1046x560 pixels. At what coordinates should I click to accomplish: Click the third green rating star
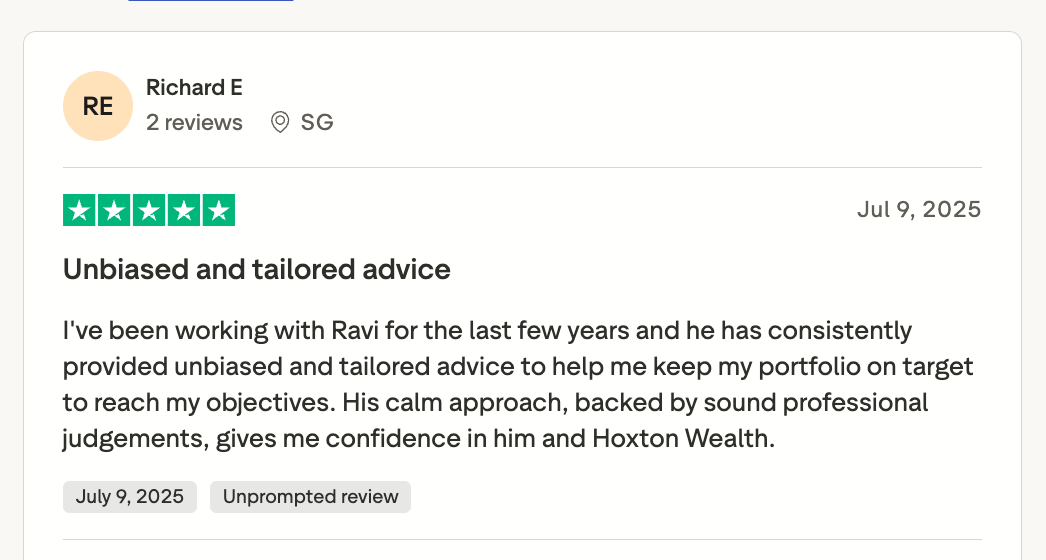pyautogui.click(x=149, y=210)
